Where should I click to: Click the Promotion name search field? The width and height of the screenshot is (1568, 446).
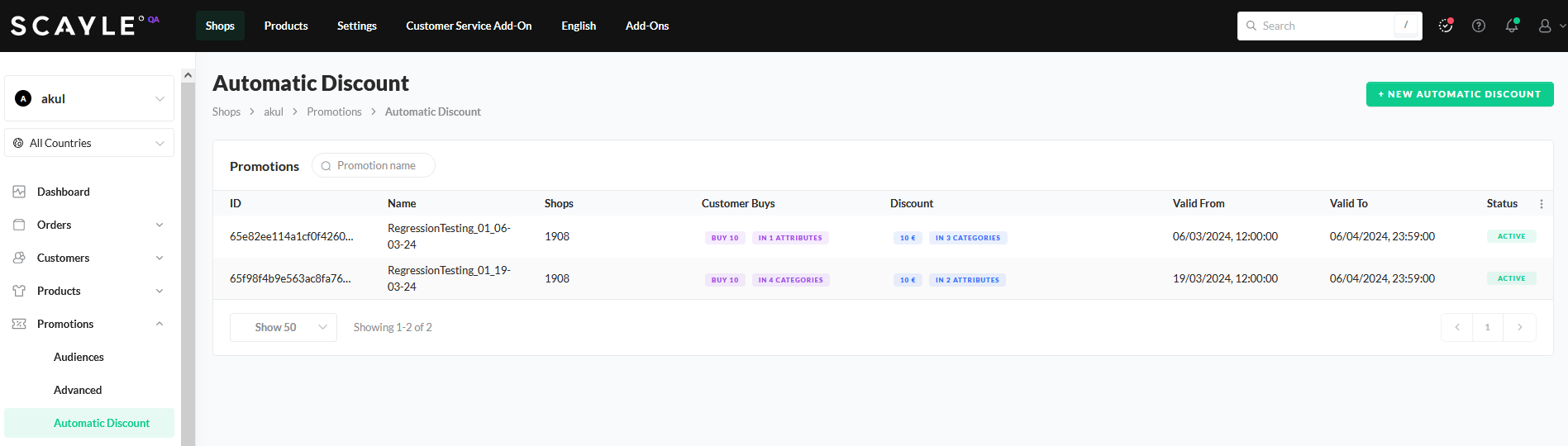coord(376,165)
